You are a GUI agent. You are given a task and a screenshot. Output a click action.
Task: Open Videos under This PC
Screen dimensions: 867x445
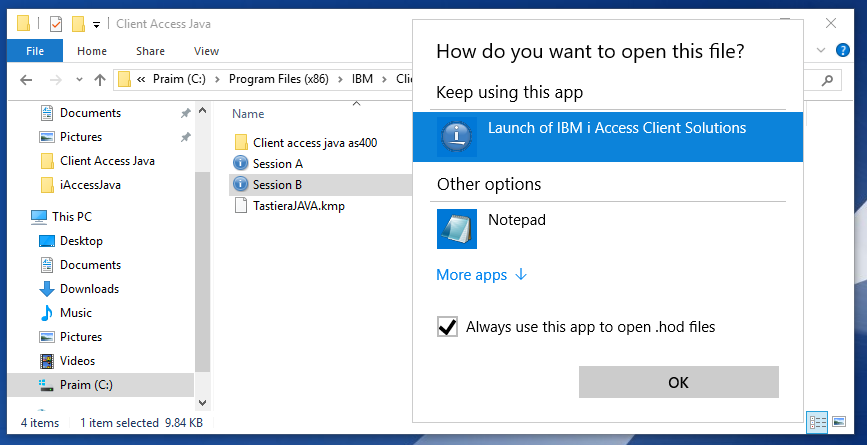coord(77,360)
